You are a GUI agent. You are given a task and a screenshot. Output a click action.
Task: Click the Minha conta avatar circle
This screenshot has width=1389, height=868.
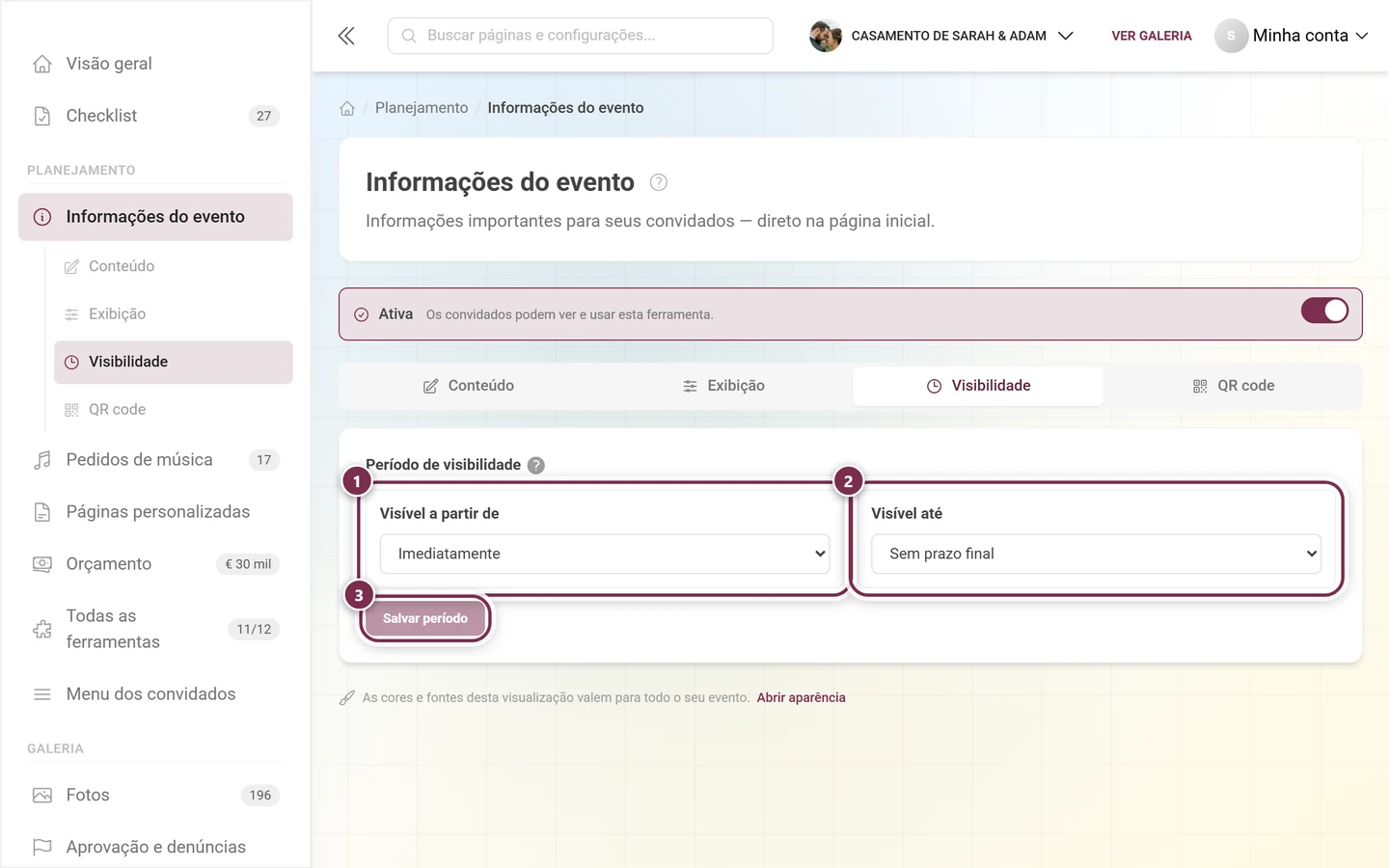pos(1231,36)
